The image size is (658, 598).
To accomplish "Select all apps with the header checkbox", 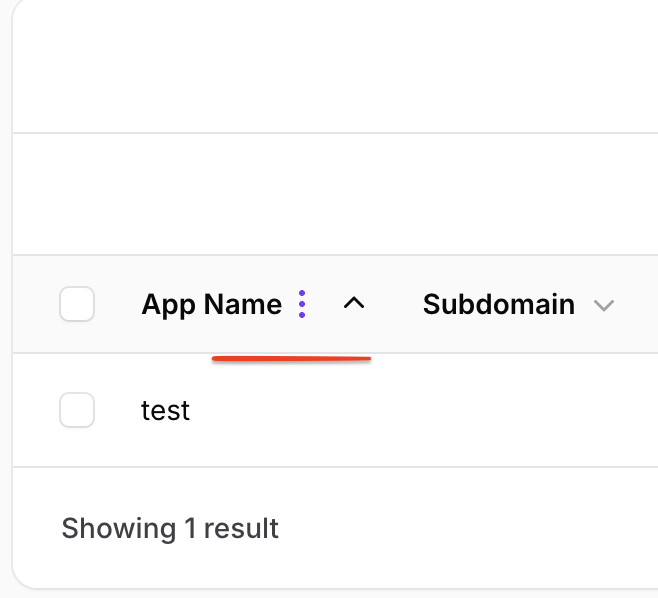I will 77,304.
